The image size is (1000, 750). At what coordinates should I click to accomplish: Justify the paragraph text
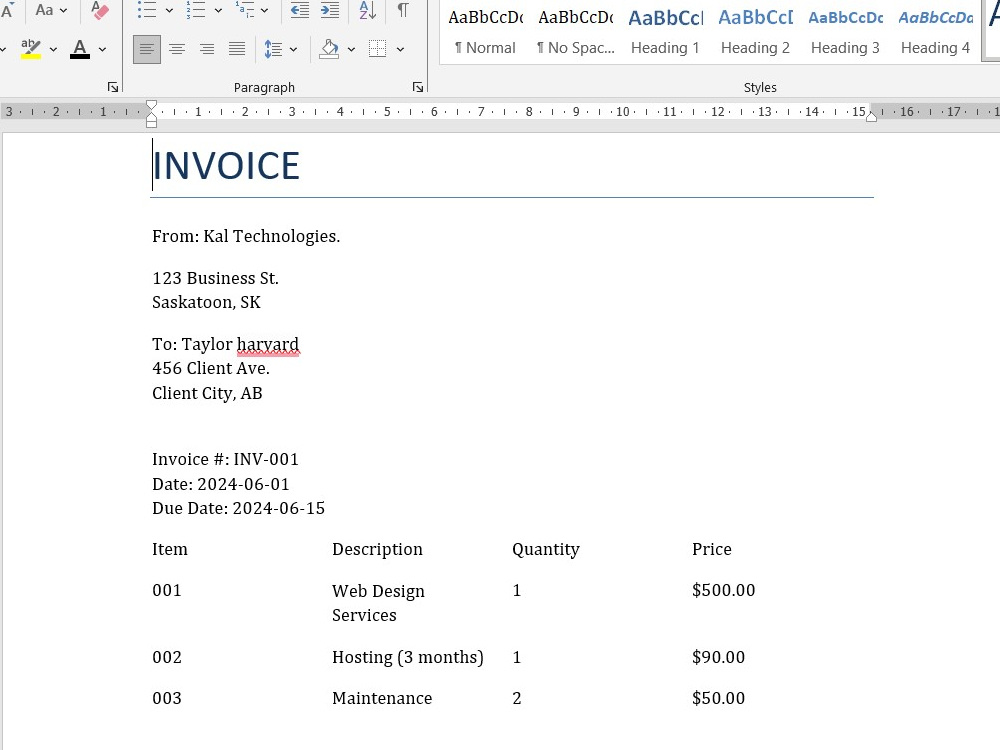[237, 49]
